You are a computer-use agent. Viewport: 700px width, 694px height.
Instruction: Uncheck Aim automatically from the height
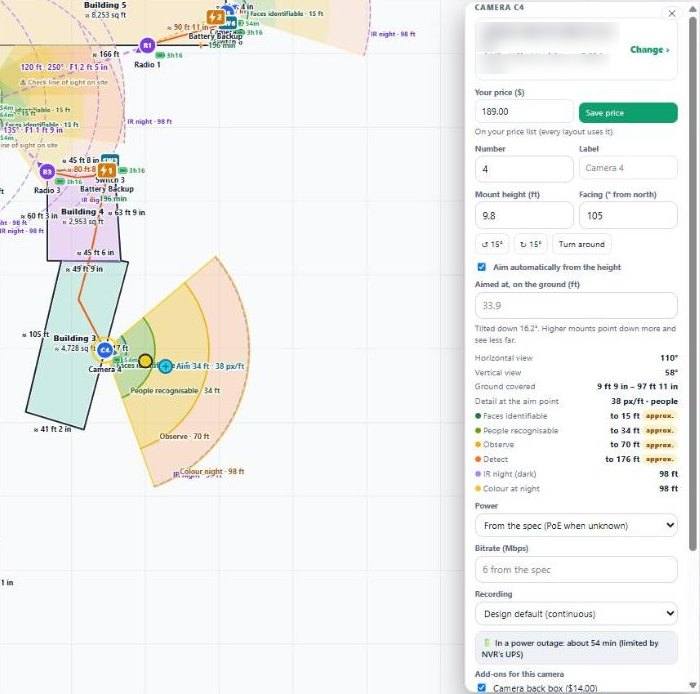[x=482, y=267]
